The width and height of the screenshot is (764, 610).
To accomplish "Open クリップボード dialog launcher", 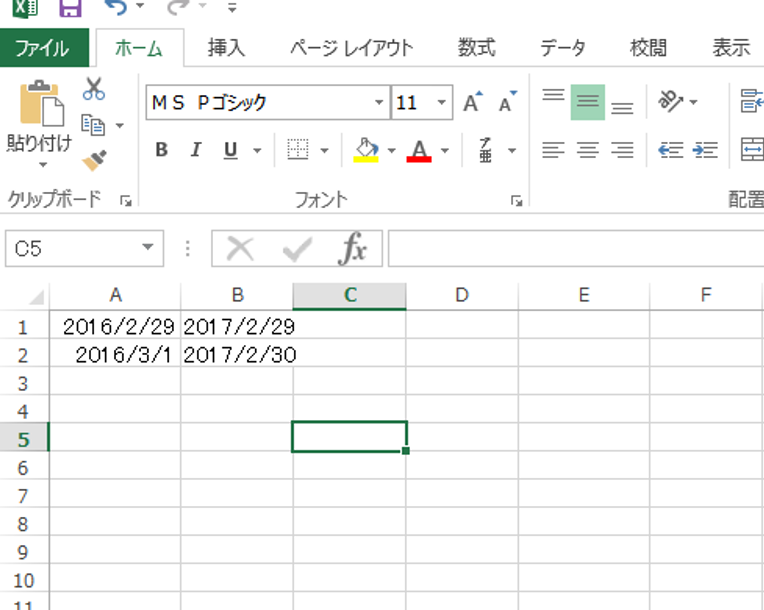I will click(126, 200).
